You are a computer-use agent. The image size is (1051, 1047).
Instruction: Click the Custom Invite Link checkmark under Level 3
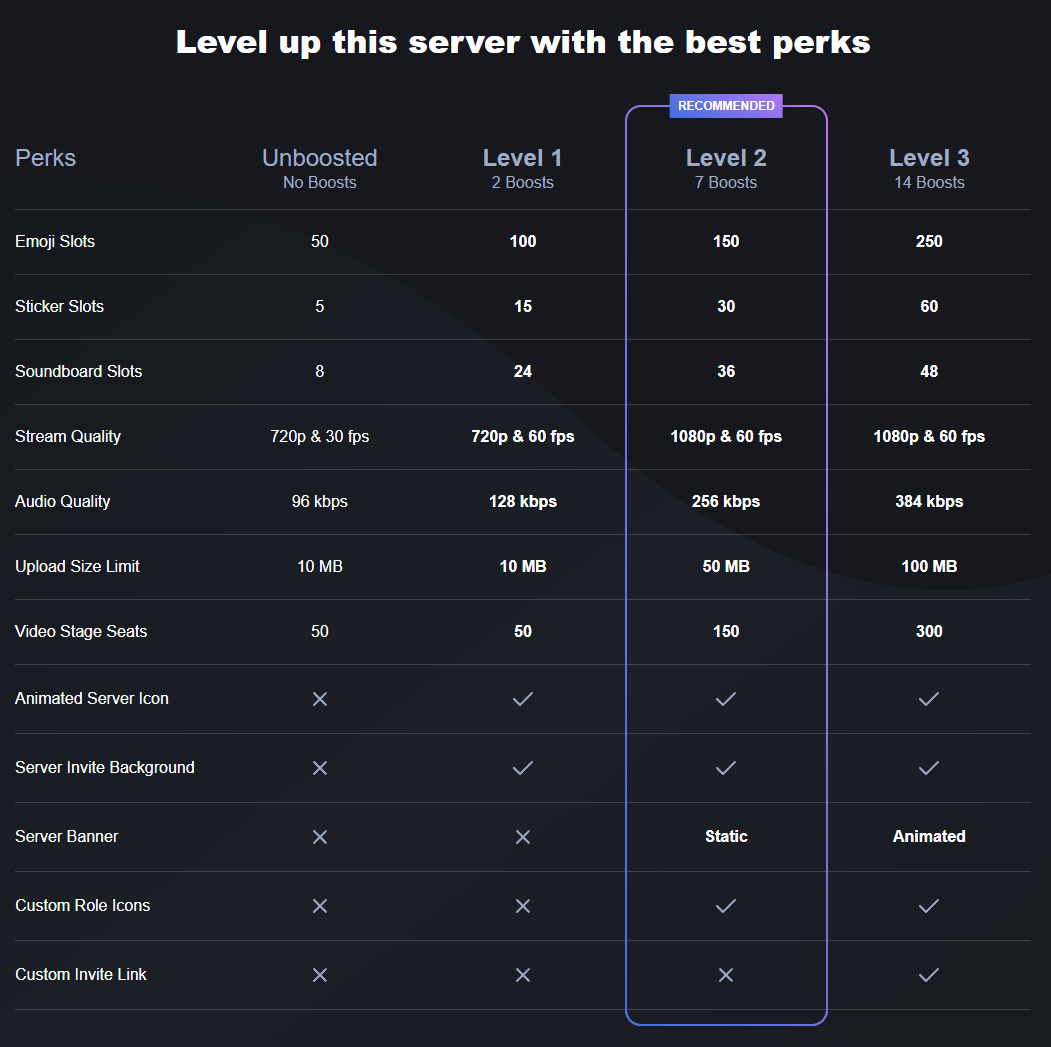coord(928,975)
